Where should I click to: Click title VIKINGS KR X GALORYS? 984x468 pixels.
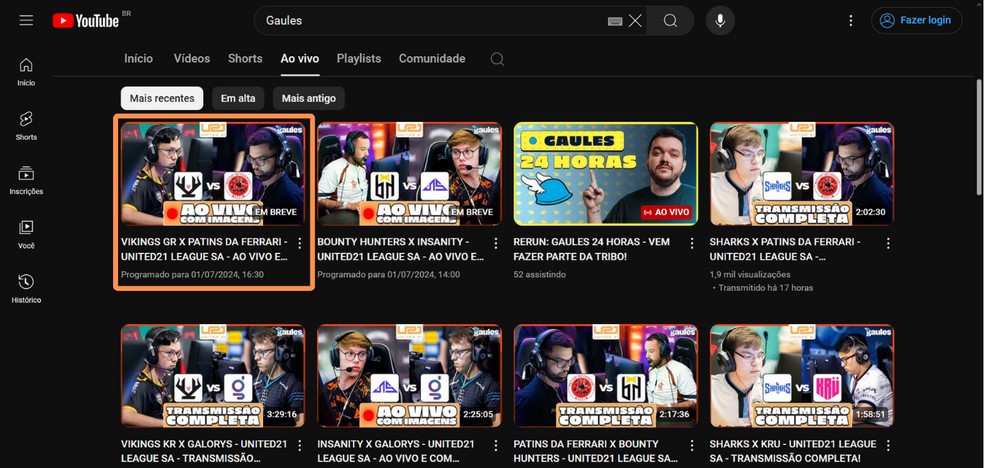205,451
